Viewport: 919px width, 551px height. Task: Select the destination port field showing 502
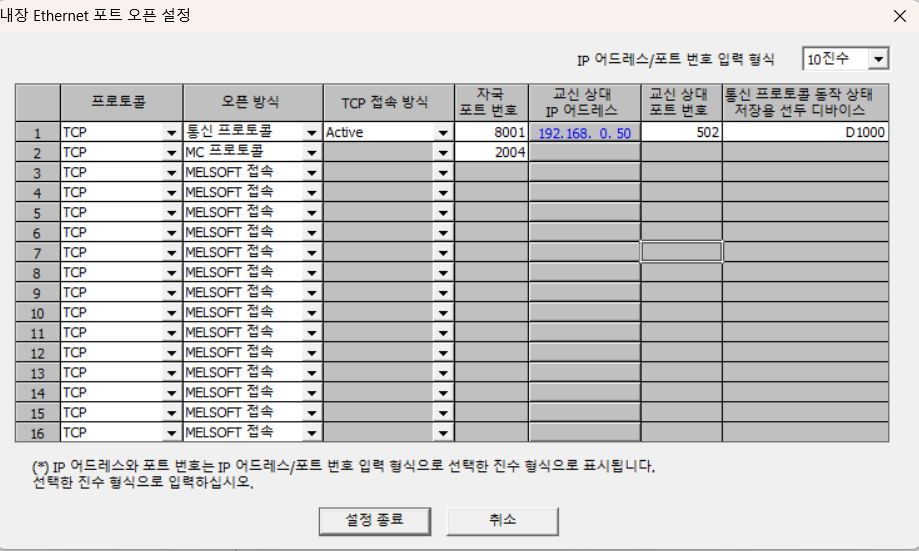click(x=681, y=132)
